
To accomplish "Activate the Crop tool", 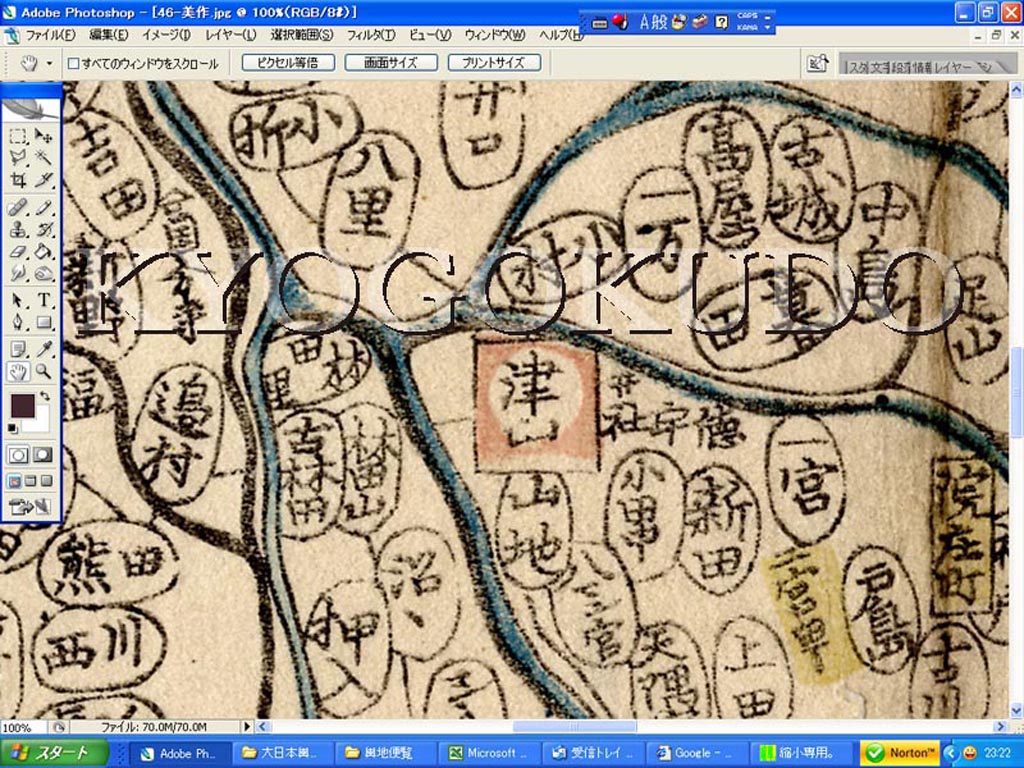I will [18, 179].
